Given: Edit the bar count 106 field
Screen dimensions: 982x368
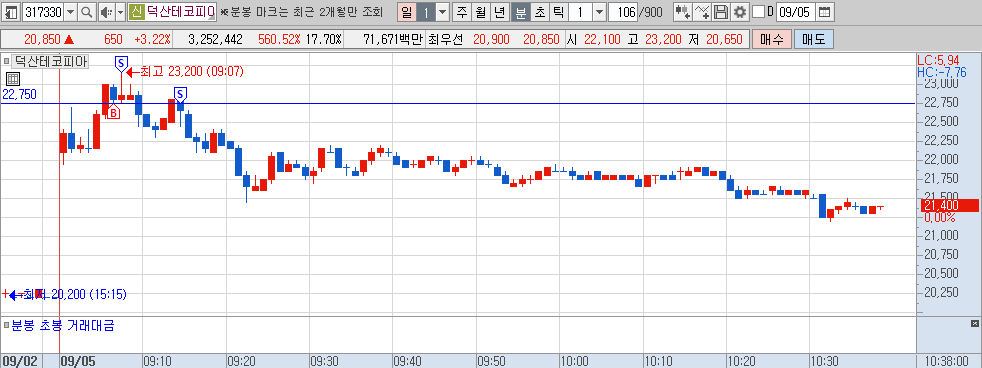Looking at the screenshot, I should [x=623, y=12].
